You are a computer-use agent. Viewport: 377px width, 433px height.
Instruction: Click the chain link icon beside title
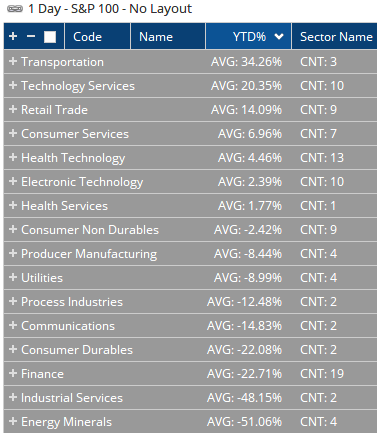15,9
